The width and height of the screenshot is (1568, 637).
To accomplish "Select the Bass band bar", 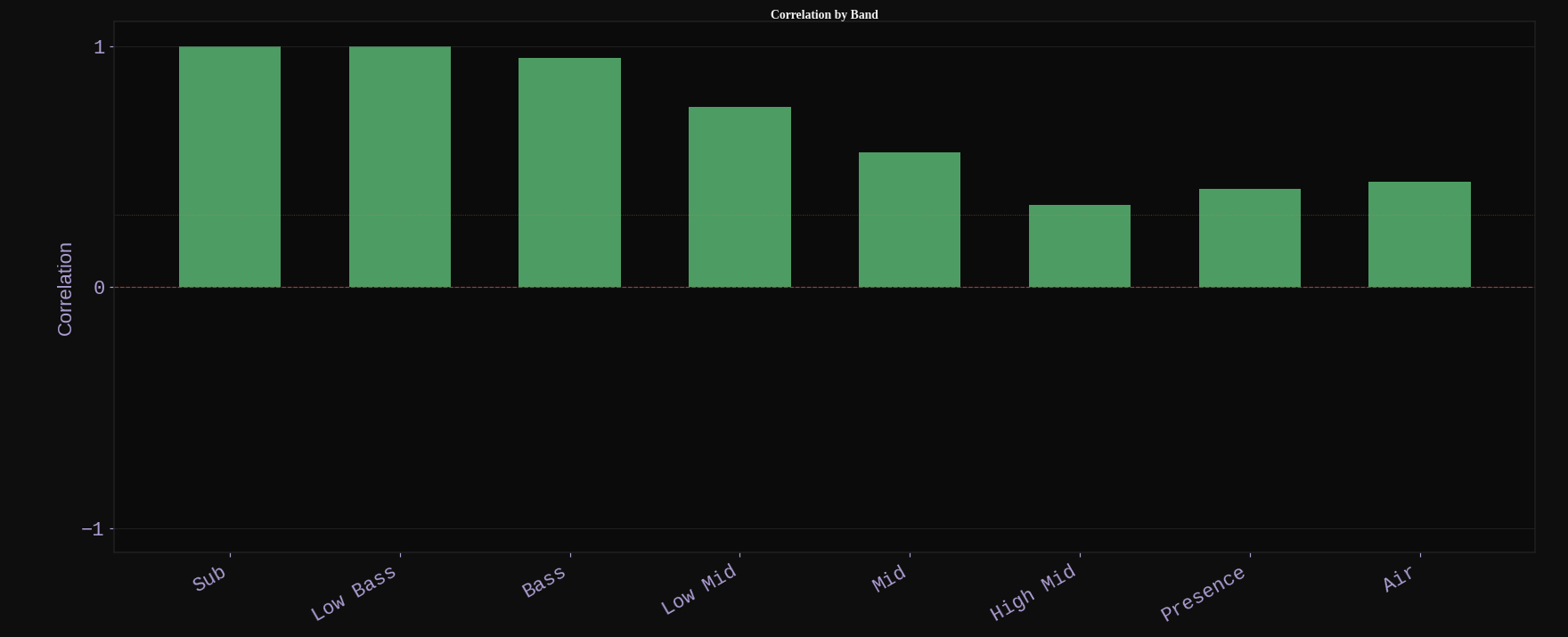I will point(569,173).
